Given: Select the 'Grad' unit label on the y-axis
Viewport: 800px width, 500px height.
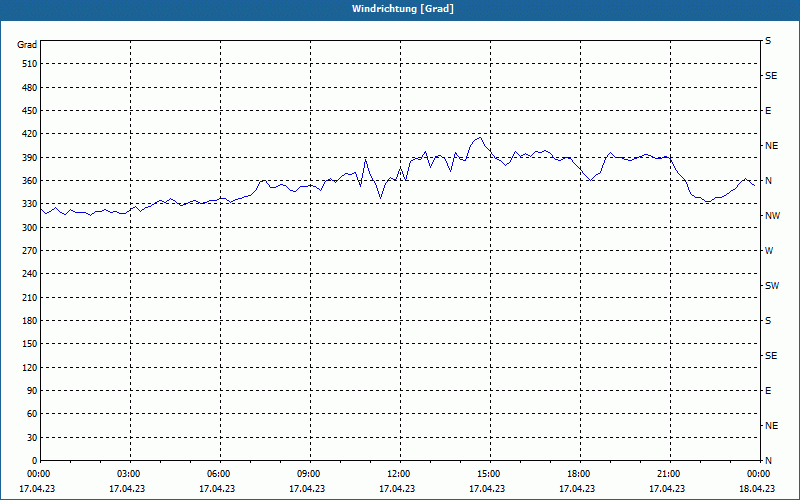Looking at the screenshot, I should pyautogui.click(x=27, y=45).
